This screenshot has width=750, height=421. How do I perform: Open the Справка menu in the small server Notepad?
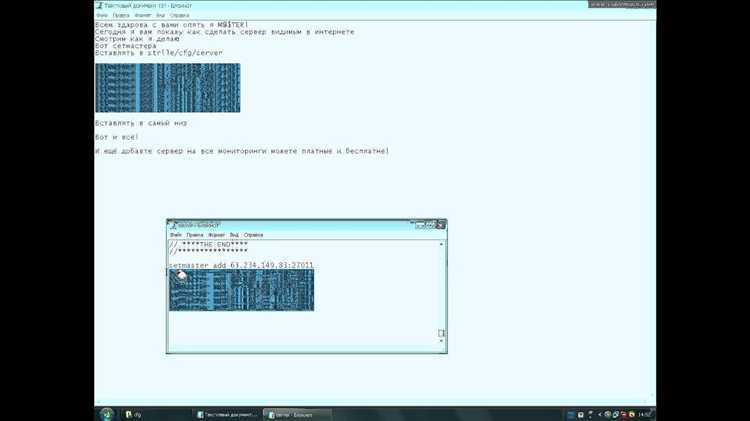(253, 235)
